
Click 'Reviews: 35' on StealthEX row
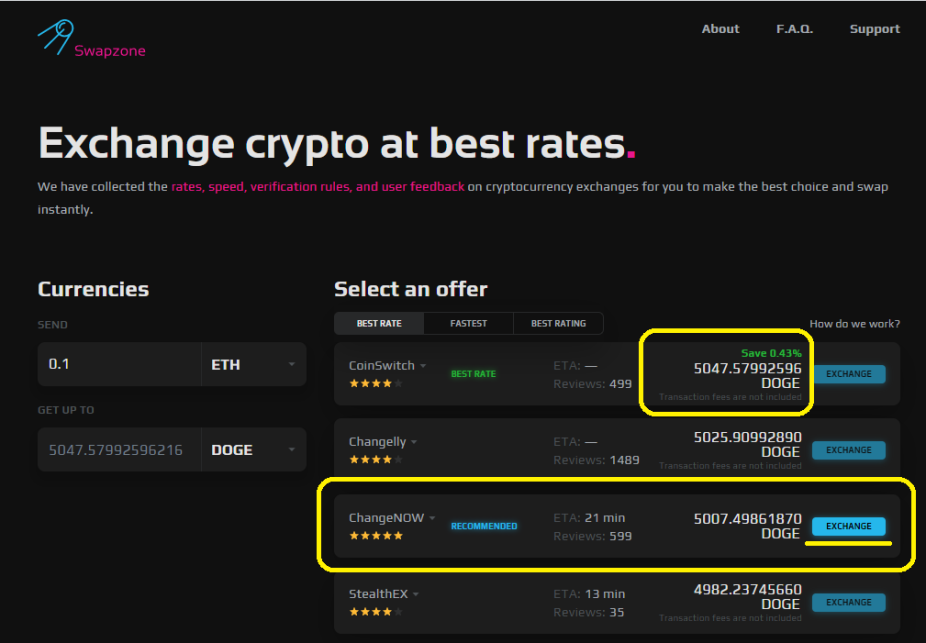click(589, 612)
